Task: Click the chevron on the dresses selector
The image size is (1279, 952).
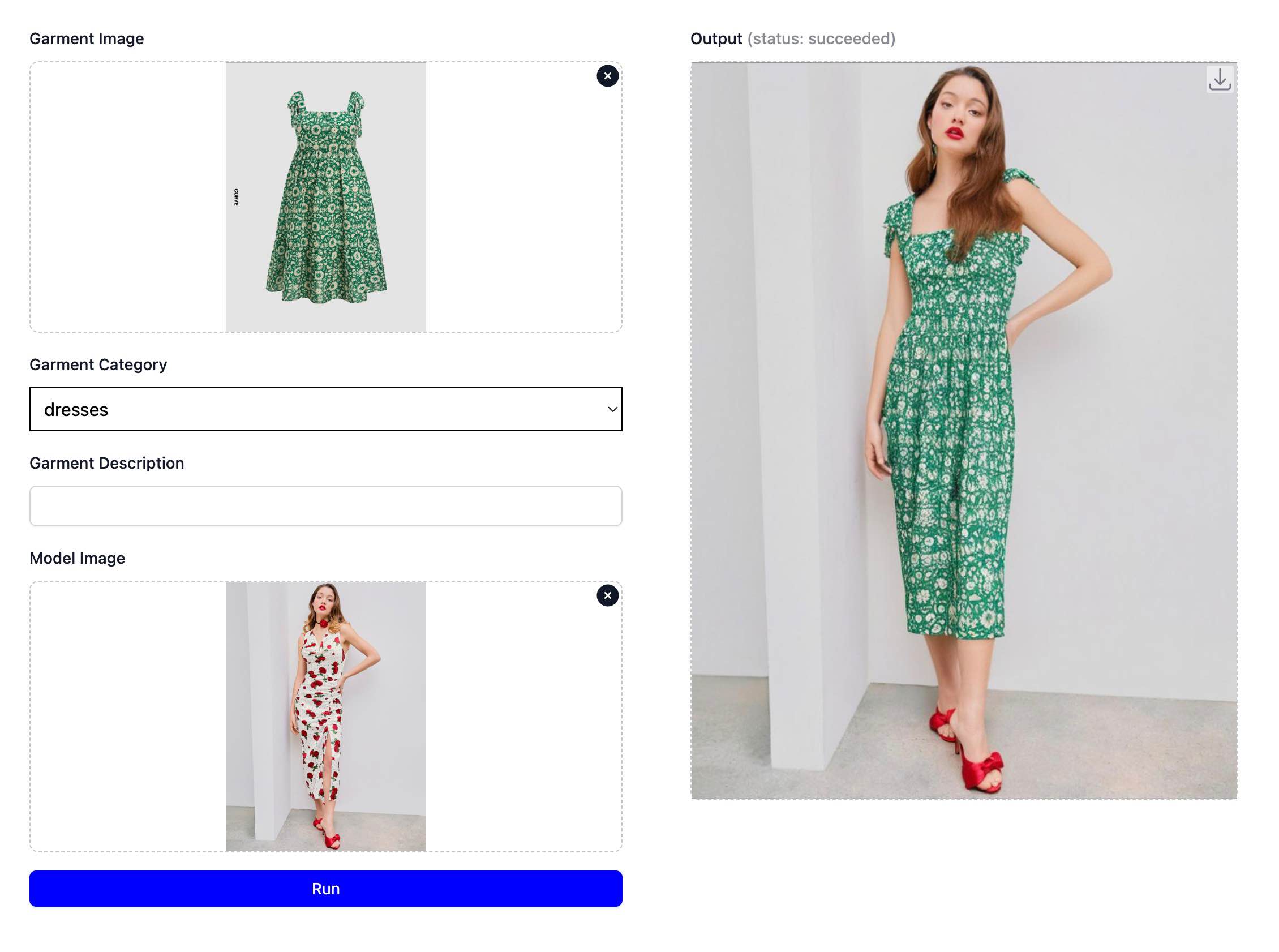Action: 611,409
